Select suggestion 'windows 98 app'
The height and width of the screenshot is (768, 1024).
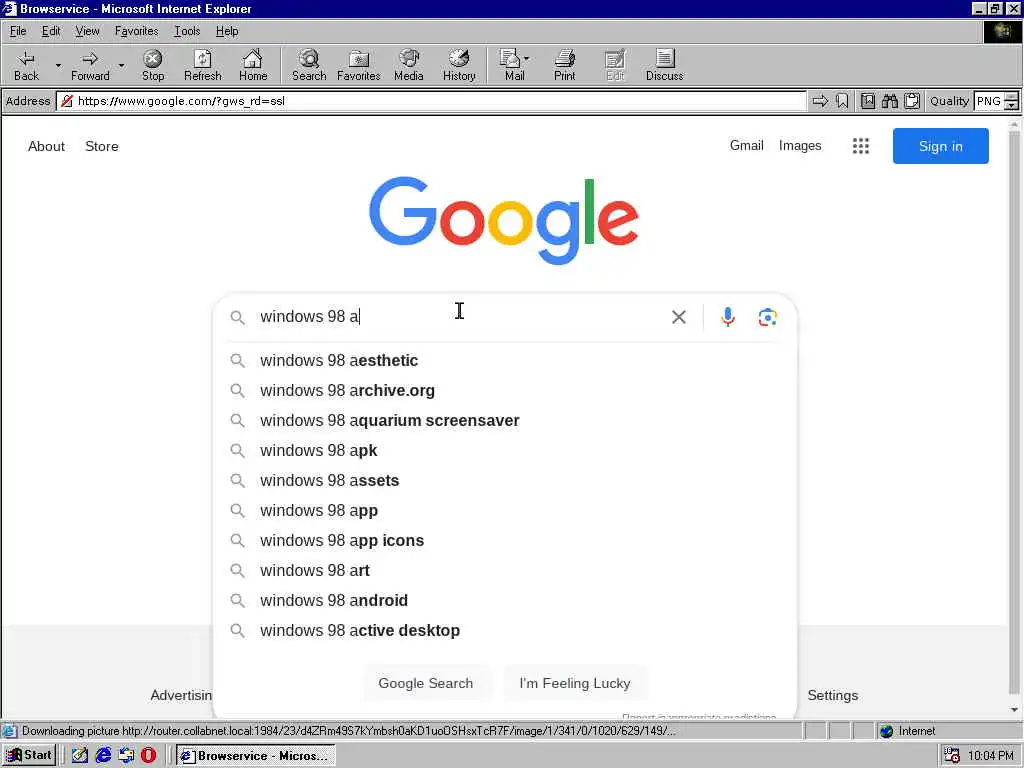tap(504, 511)
